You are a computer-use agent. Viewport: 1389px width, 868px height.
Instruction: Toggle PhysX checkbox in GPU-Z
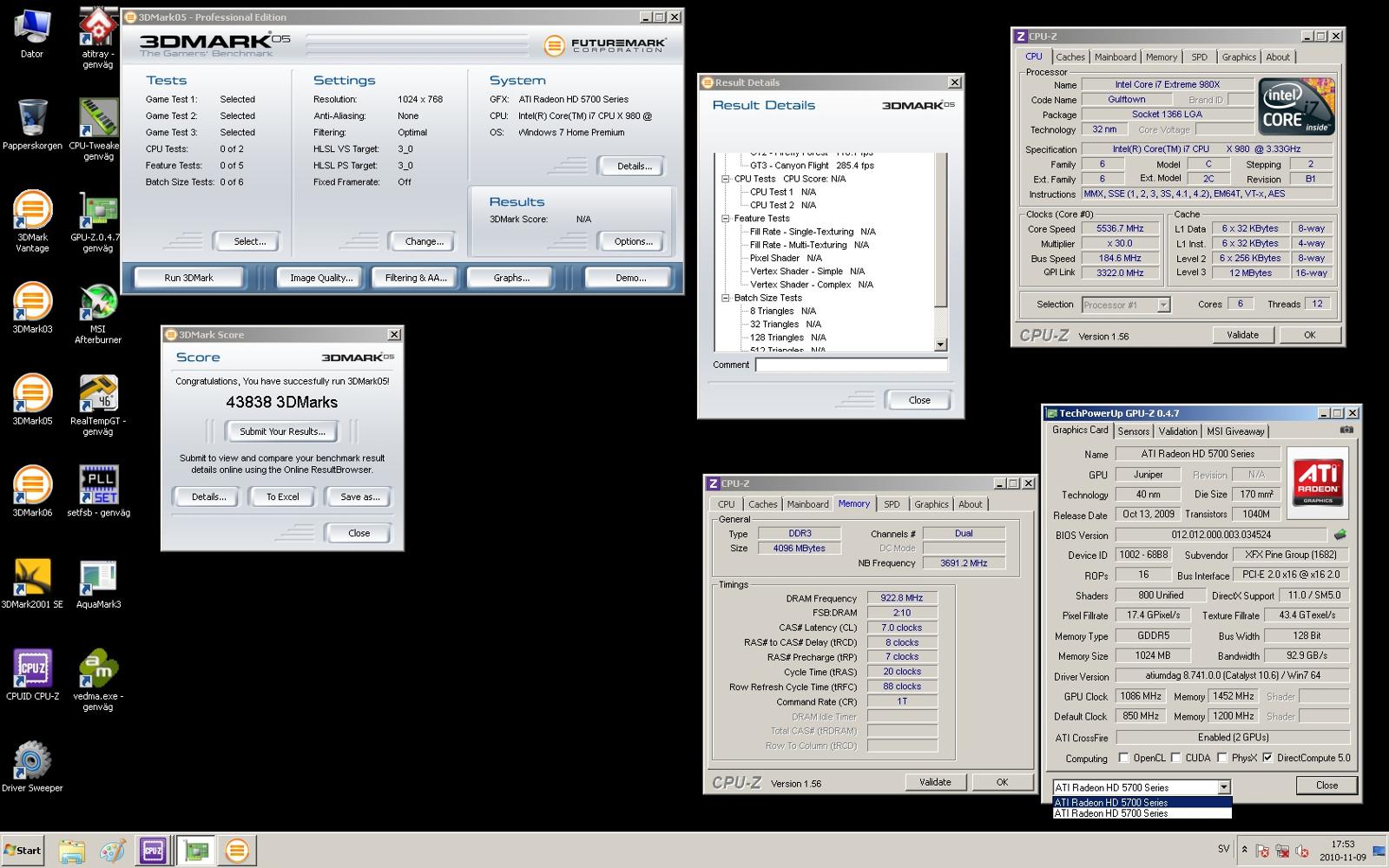point(1221,758)
